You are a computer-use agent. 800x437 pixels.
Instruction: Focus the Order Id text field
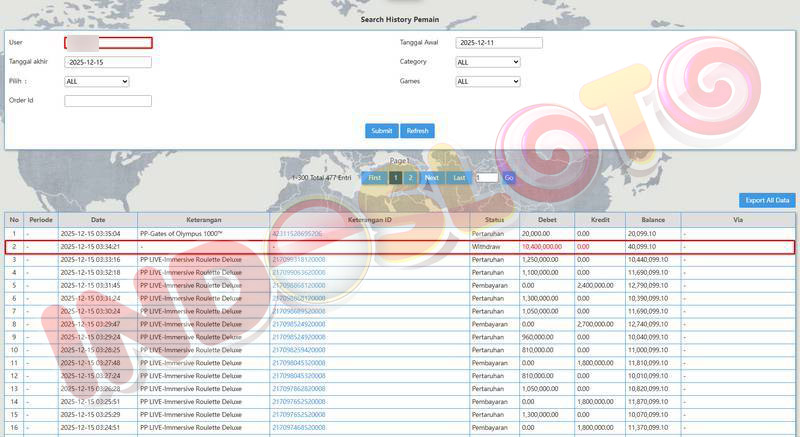(107, 101)
